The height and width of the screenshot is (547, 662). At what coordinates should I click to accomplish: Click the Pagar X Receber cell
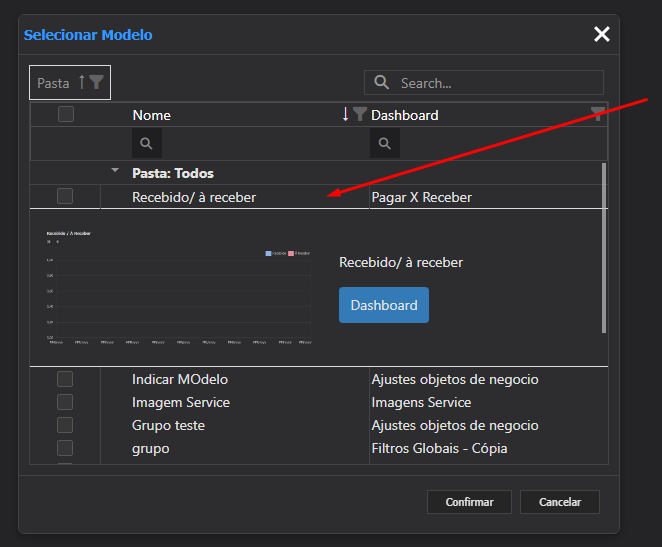(421, 197)
